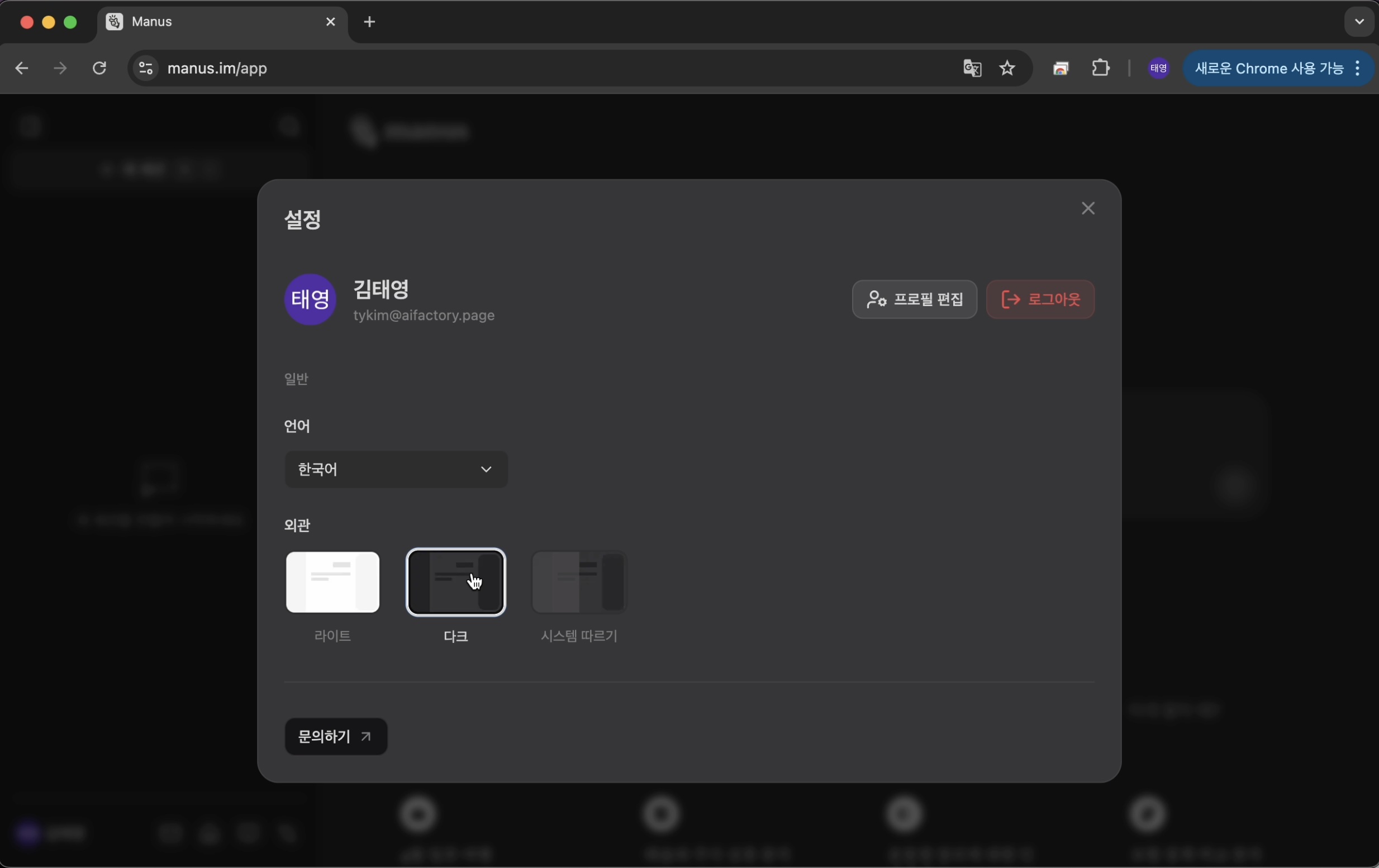Select the Manus browser tab

coord(221,22)
